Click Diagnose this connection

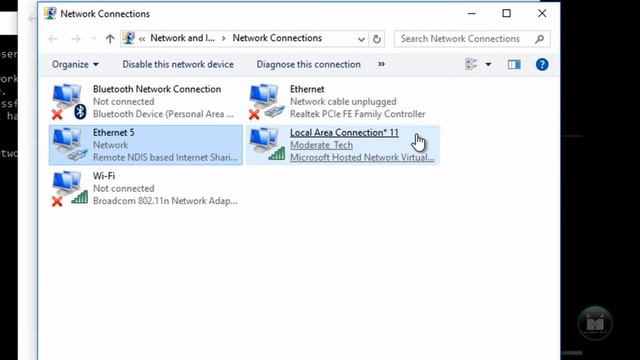pos(309,64)
